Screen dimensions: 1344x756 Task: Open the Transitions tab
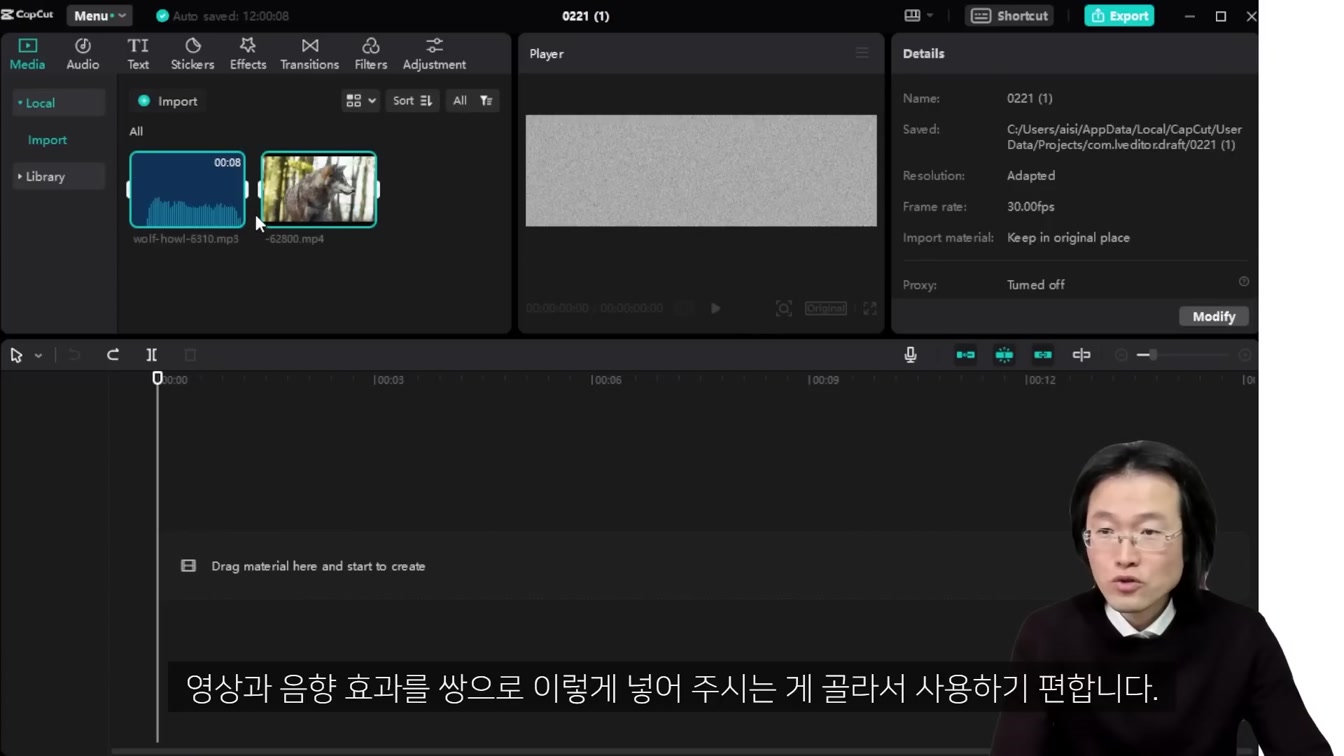[310, 54]
